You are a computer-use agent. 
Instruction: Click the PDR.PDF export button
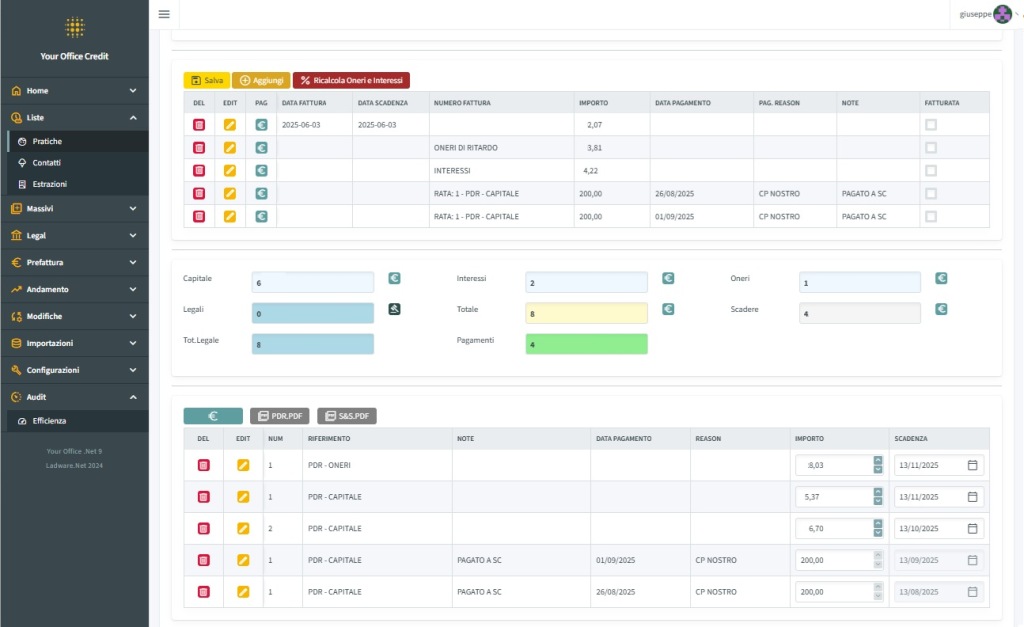(x=279, y=416)
